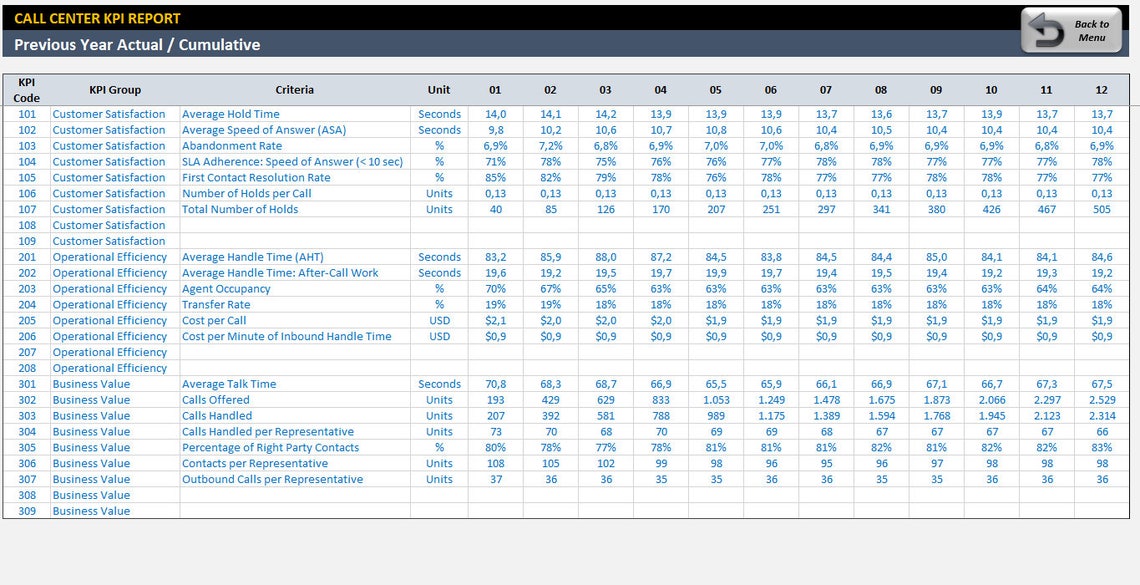Click month column header 01
1140x585 pixels.
494,88
